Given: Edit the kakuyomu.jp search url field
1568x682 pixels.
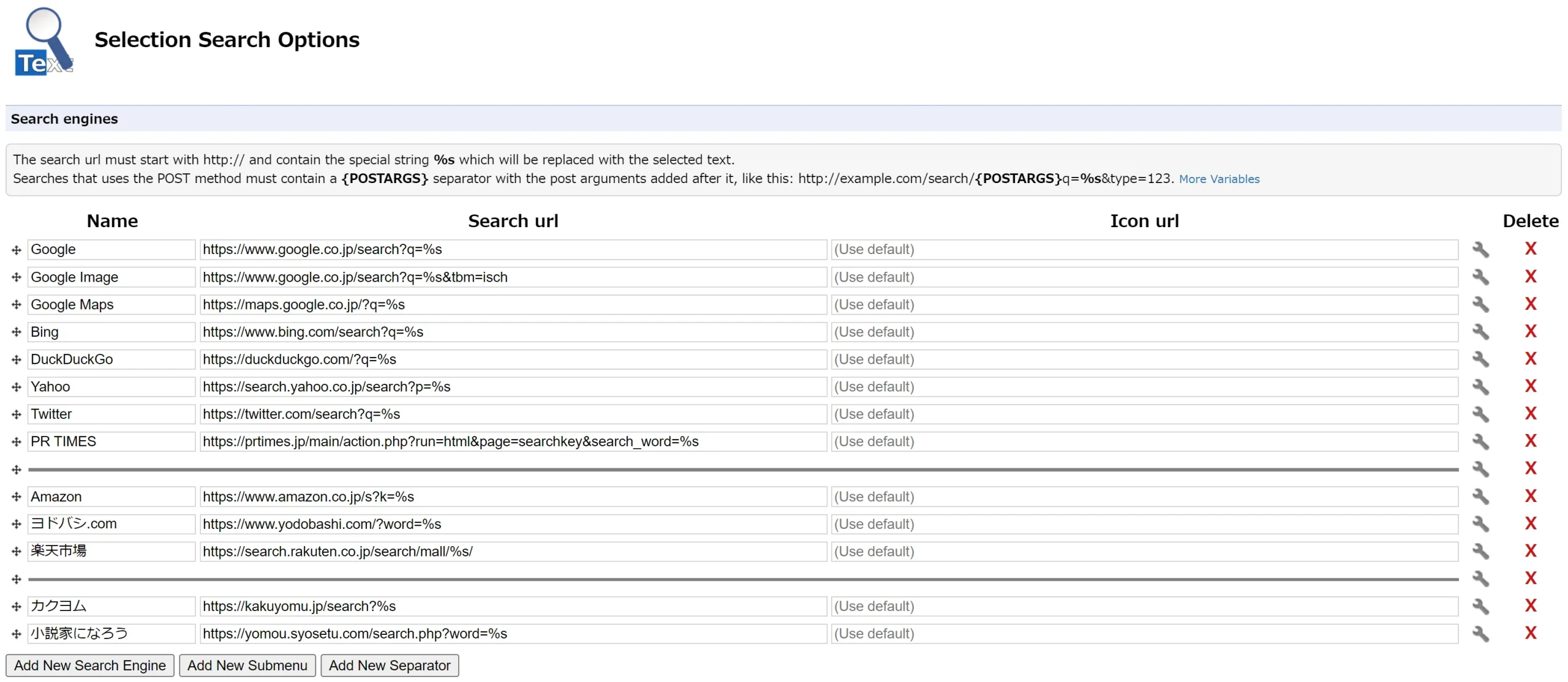Looking at the screenshot, I should click(513, 606).
